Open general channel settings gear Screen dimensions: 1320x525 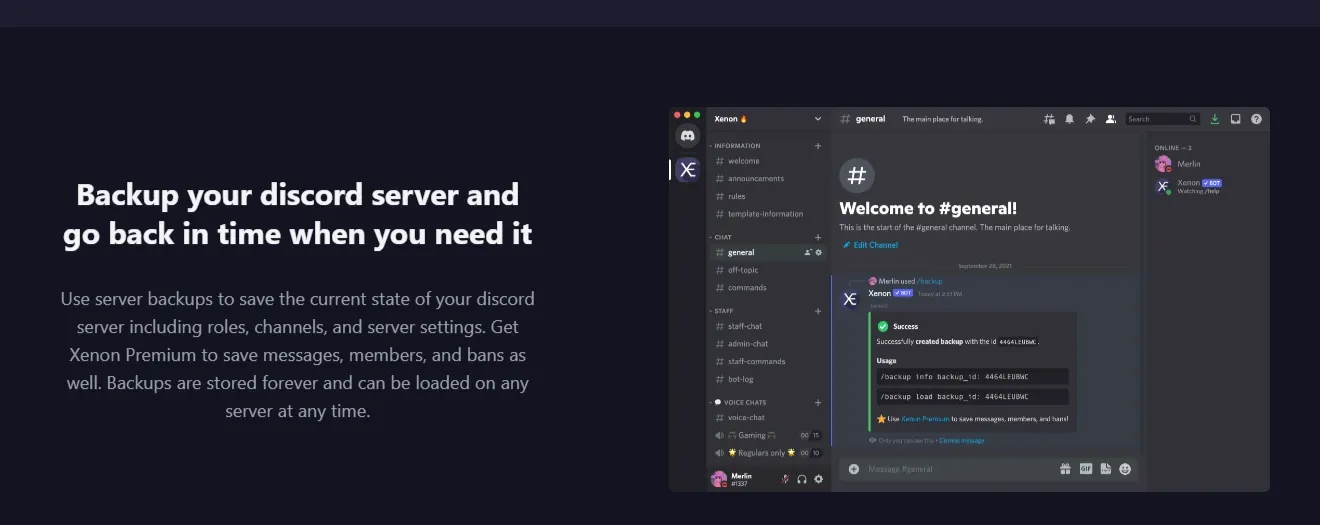point(819,252)
